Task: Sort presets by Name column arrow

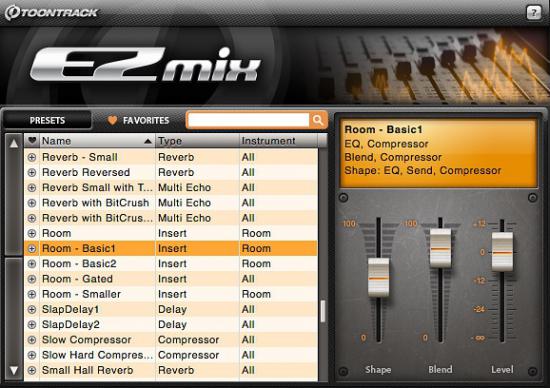Action: click(148, 141)
